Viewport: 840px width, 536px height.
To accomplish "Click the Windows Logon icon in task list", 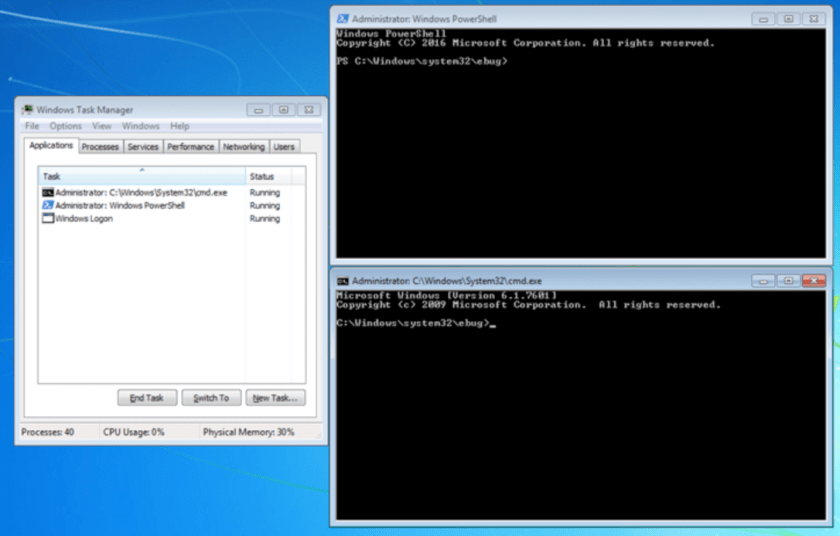I will click(47, 218).
